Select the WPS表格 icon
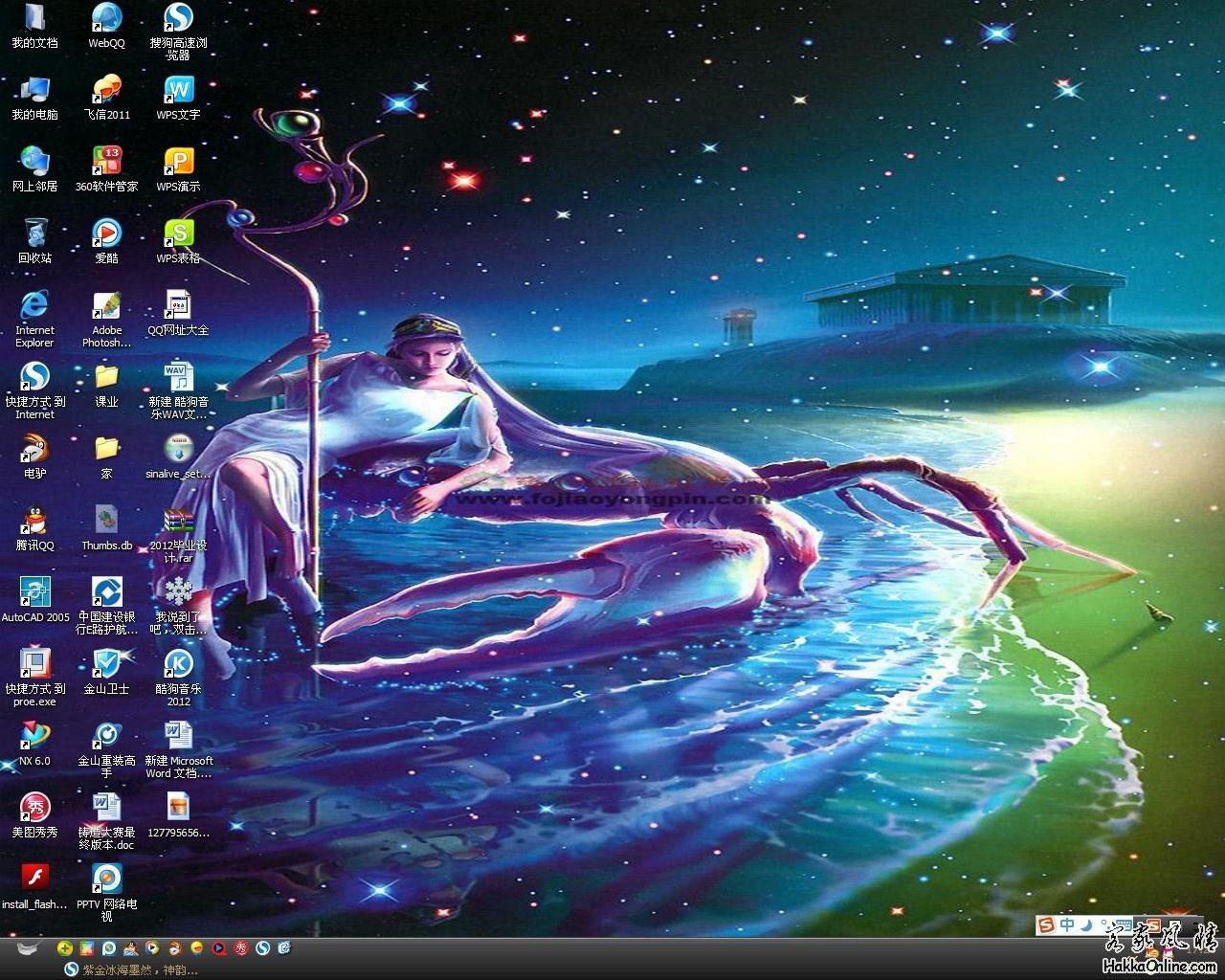 pos(178,241)
